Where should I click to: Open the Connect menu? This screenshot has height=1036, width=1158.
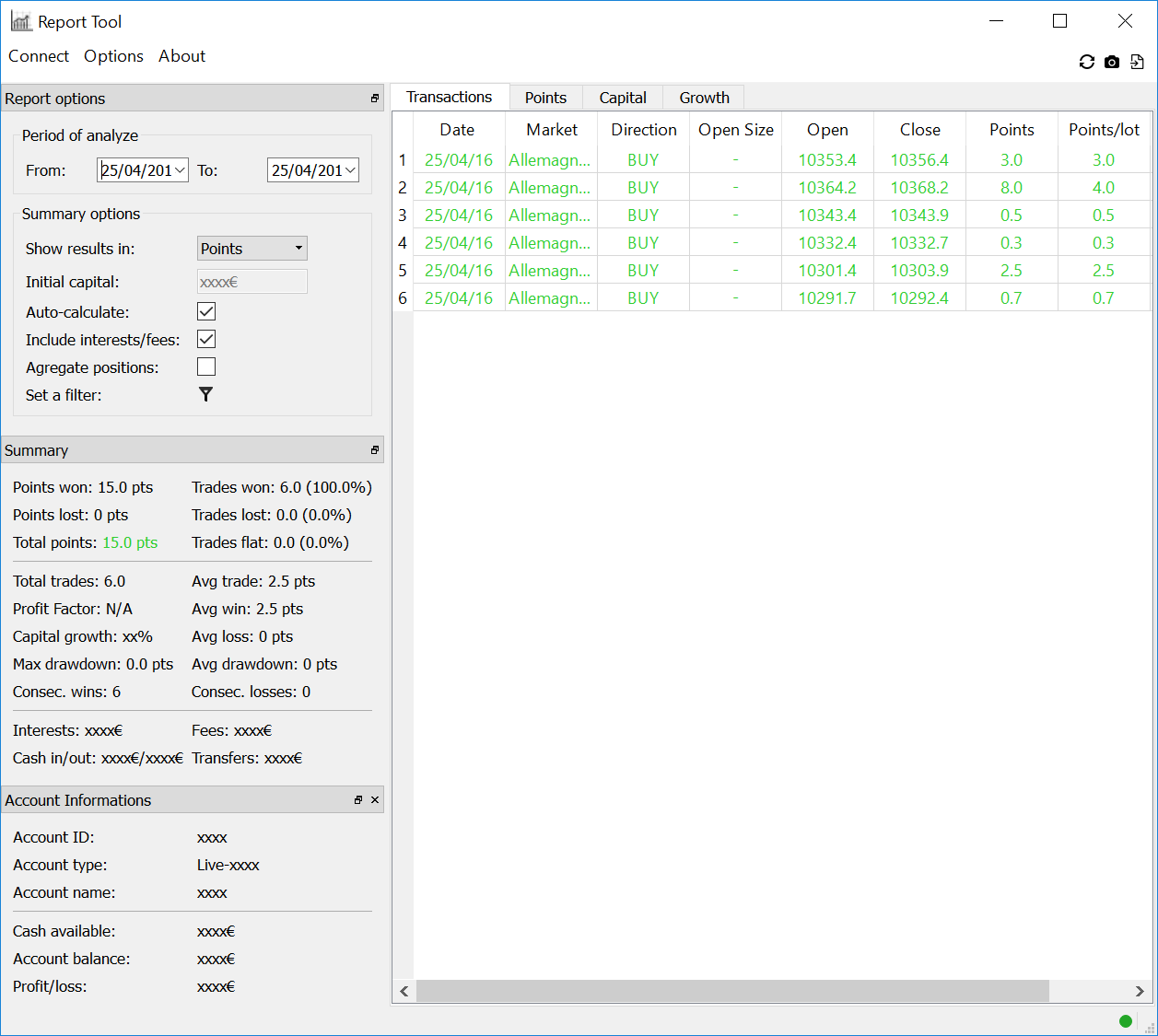[x=39, y=56]
